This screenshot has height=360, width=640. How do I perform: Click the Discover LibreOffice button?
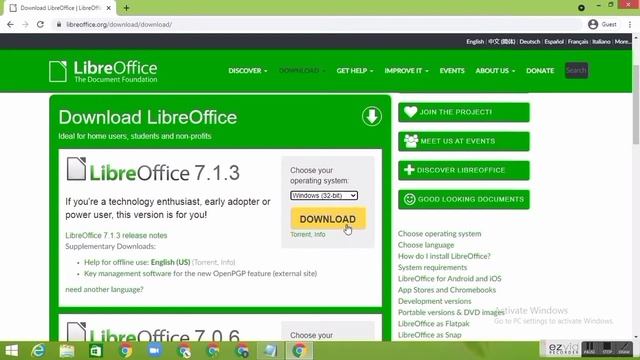(464, 170)
